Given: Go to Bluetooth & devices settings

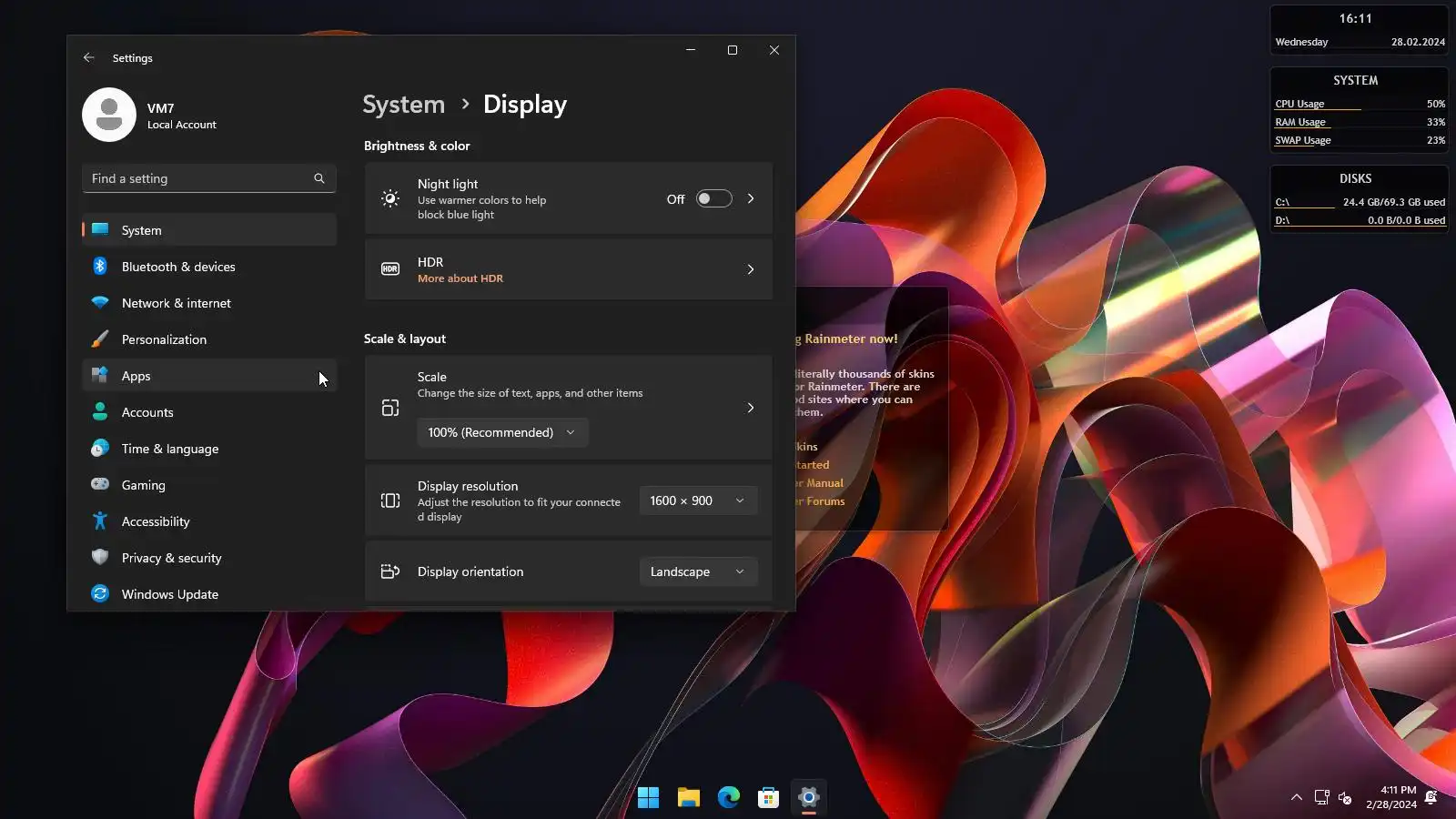Looking at the screenshot, I should (209, 266).
